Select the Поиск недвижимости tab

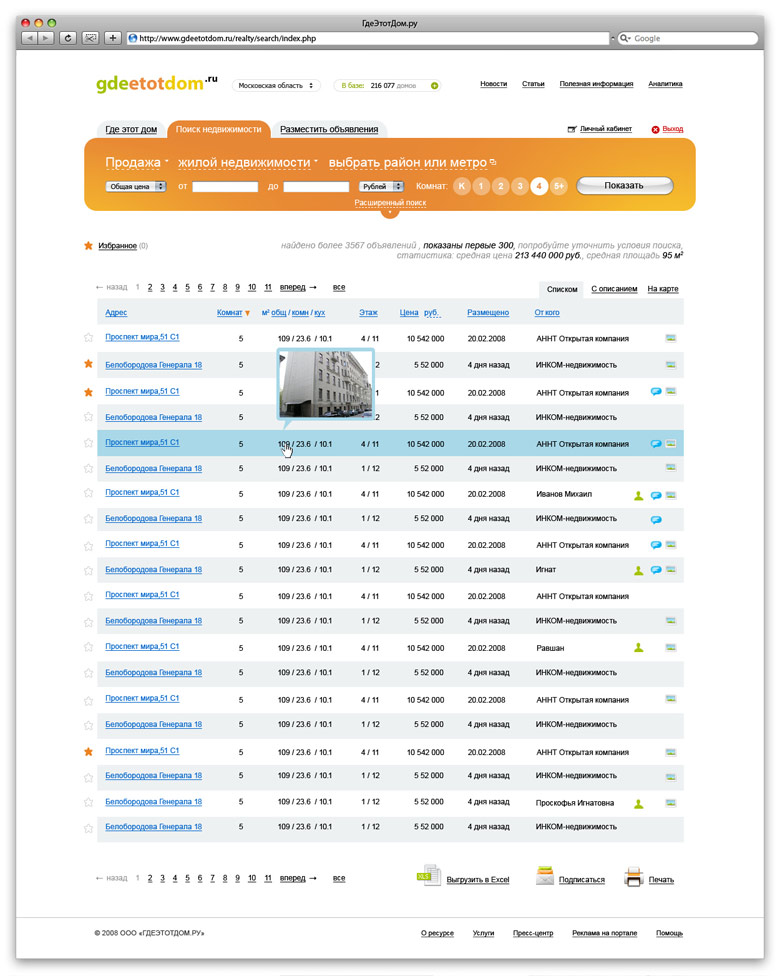click(218, 129)
